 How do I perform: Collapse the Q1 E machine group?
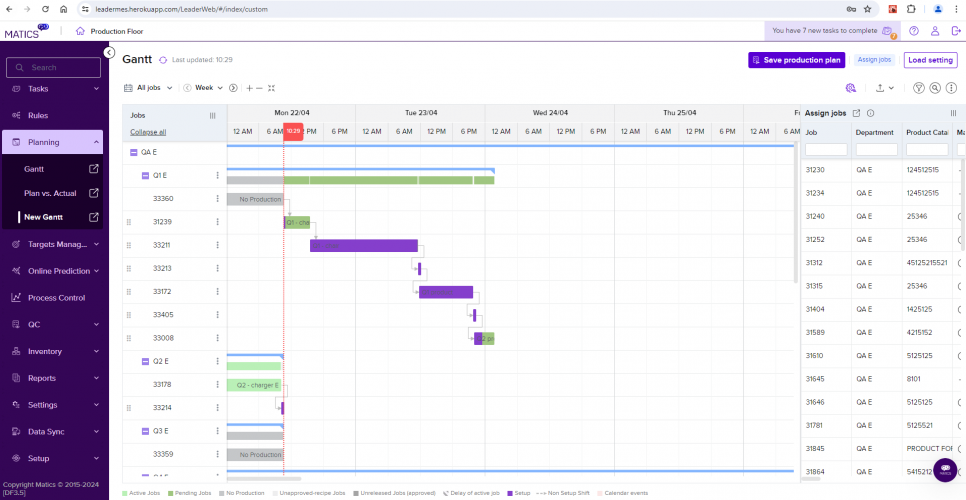[145, 175]
